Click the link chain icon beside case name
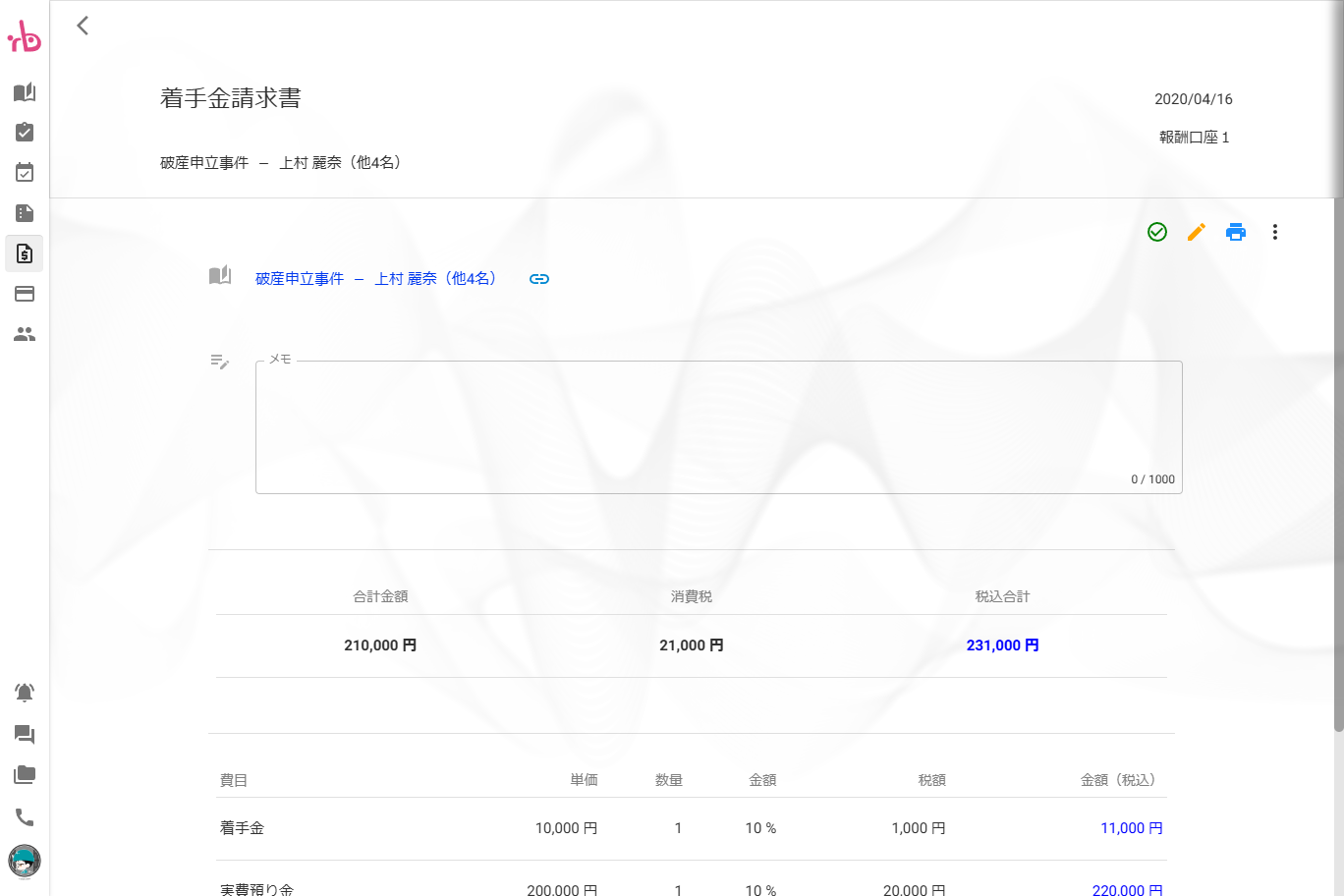 pyautogui.click(x=539, y=279)
